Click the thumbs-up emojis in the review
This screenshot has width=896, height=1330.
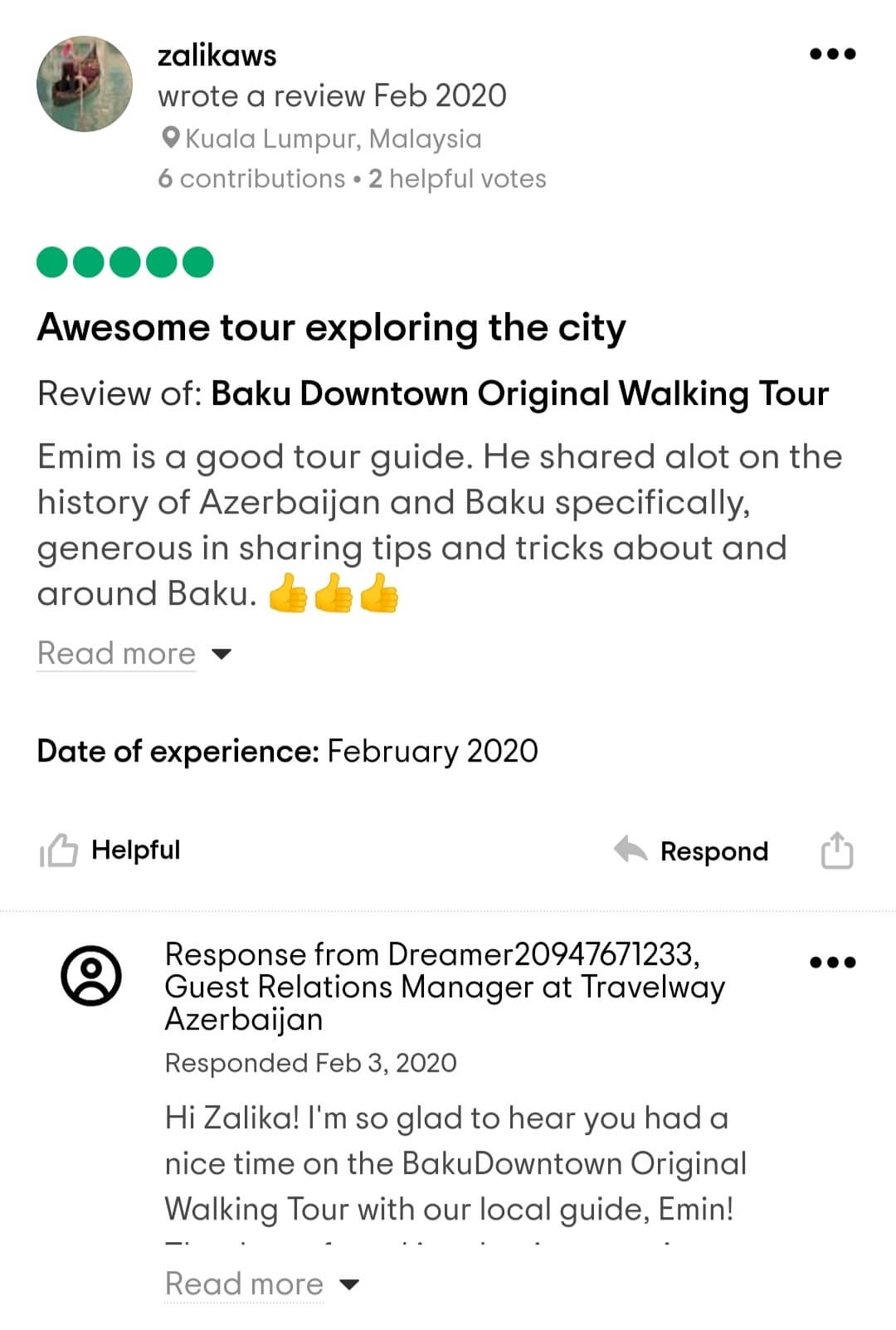tap(334, 593)
